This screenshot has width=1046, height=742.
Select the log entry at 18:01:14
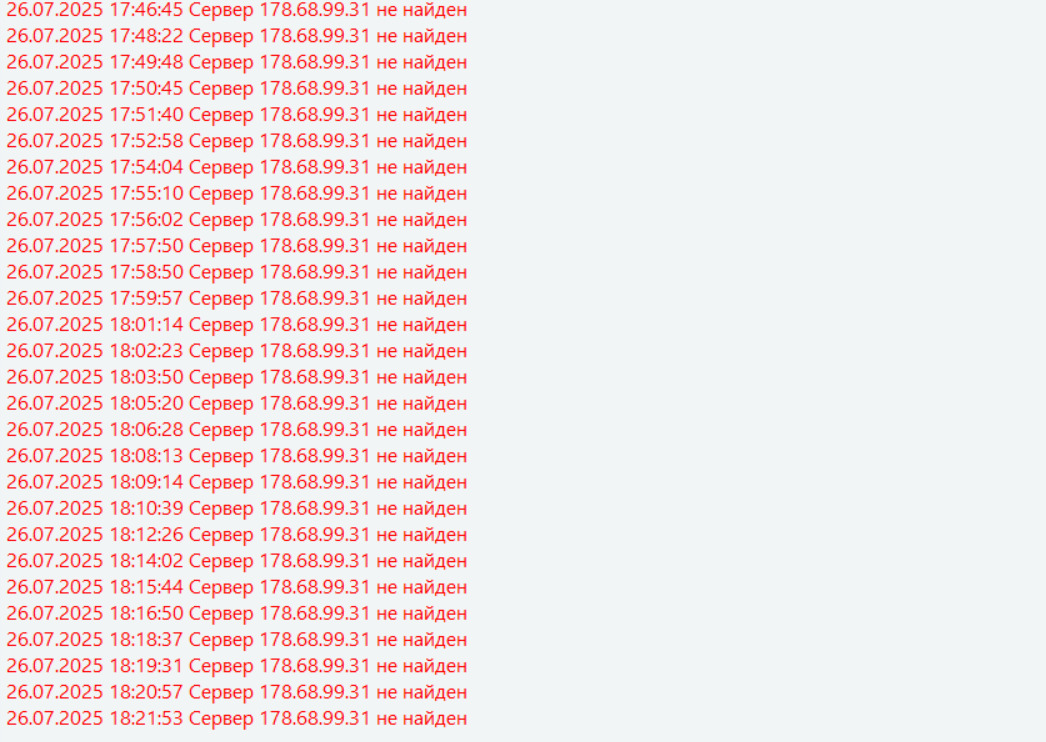[237, 324]
